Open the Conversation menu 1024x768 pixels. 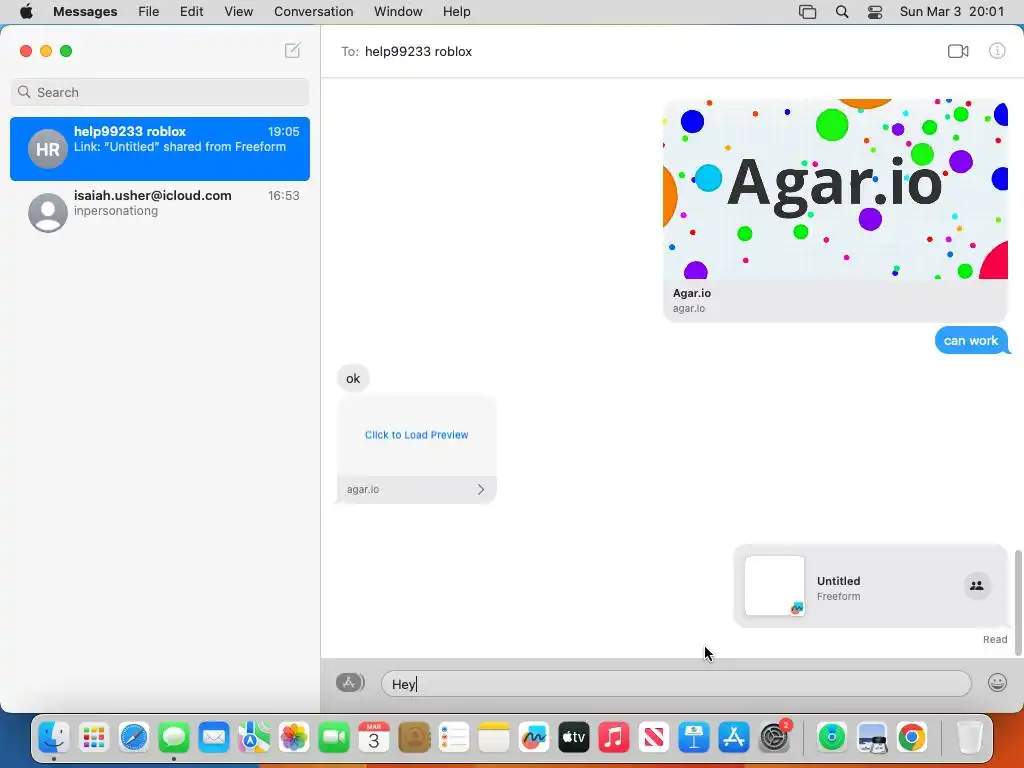pyautogui.click(x=313, y=12)
